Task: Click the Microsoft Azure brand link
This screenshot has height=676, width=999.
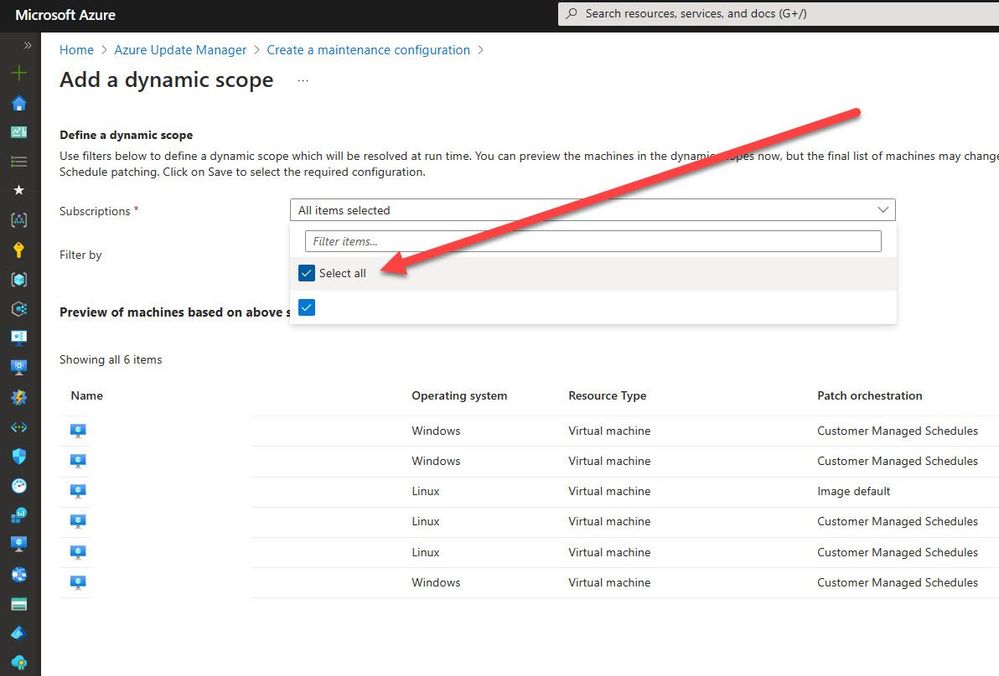Action: click(65, 15)
